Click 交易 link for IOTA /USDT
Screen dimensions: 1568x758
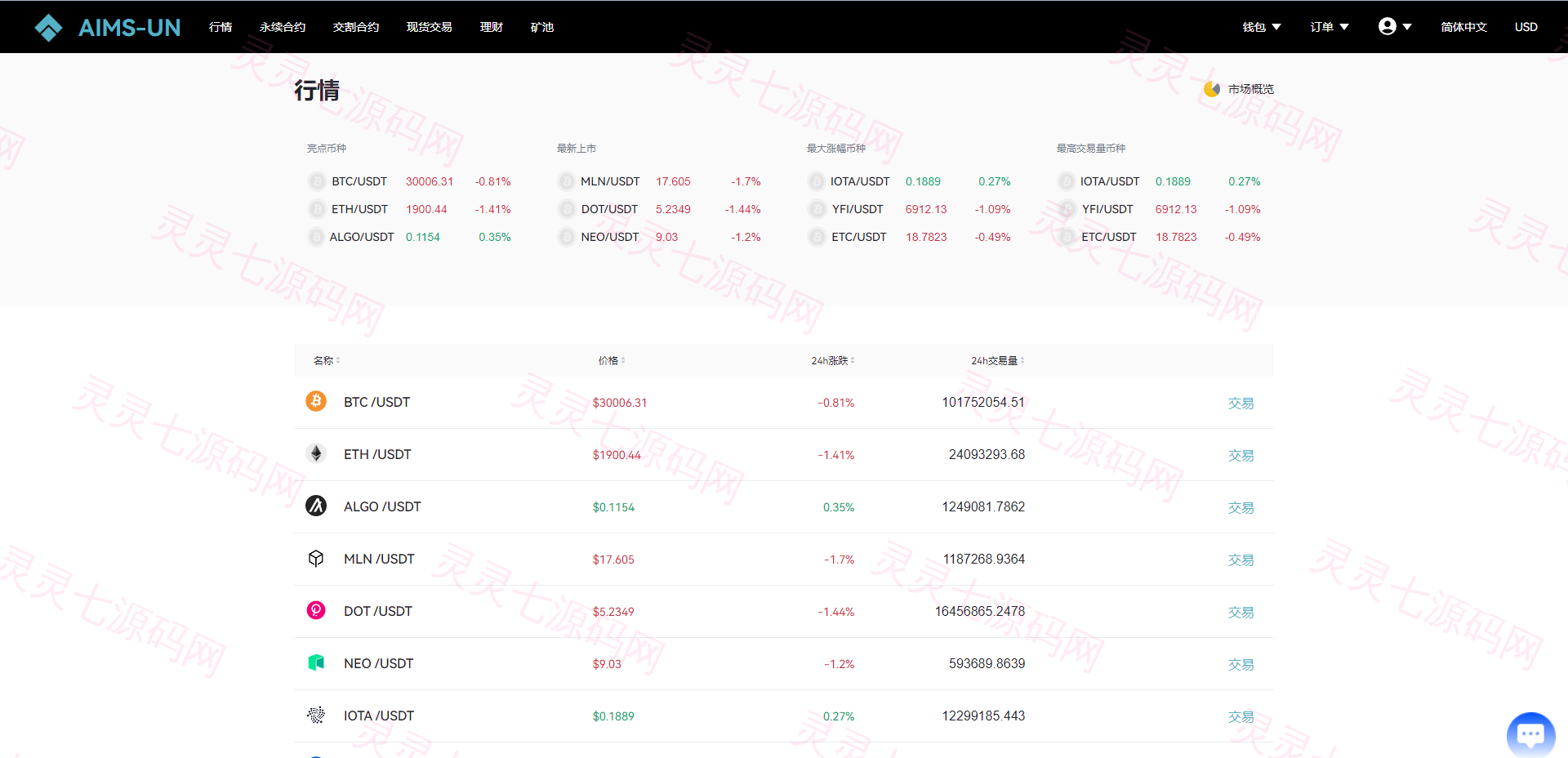click(x=1241, y=716)
